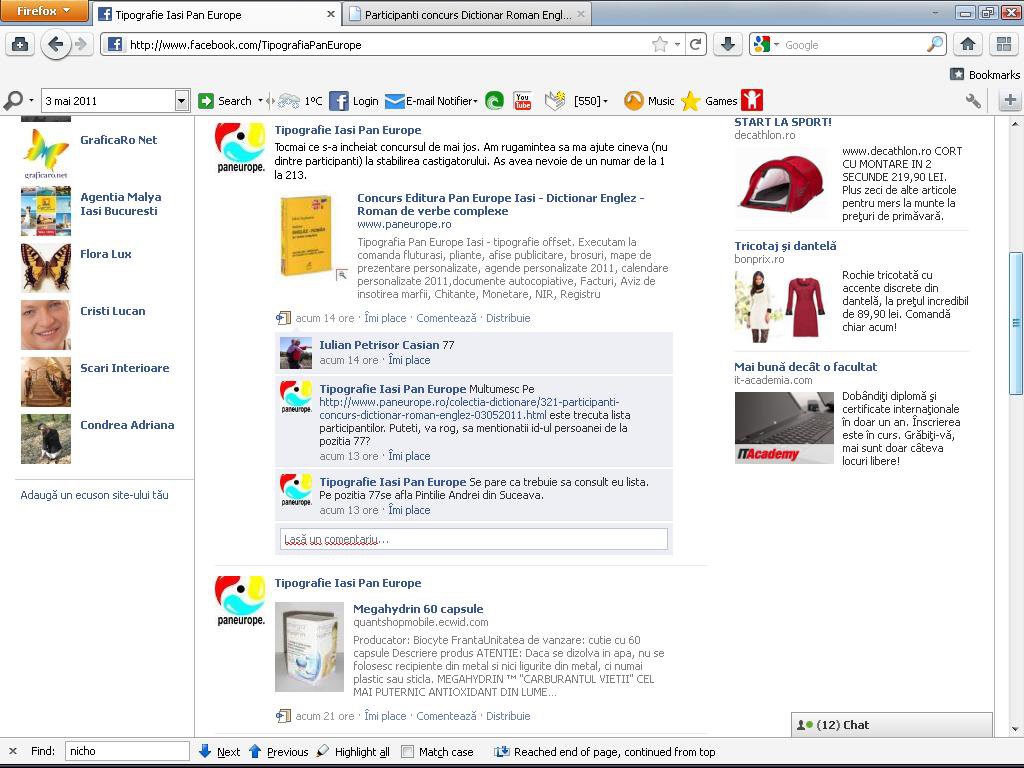
Task: Click the page vertical scrollbar thumb
Action: point(1016,323)
